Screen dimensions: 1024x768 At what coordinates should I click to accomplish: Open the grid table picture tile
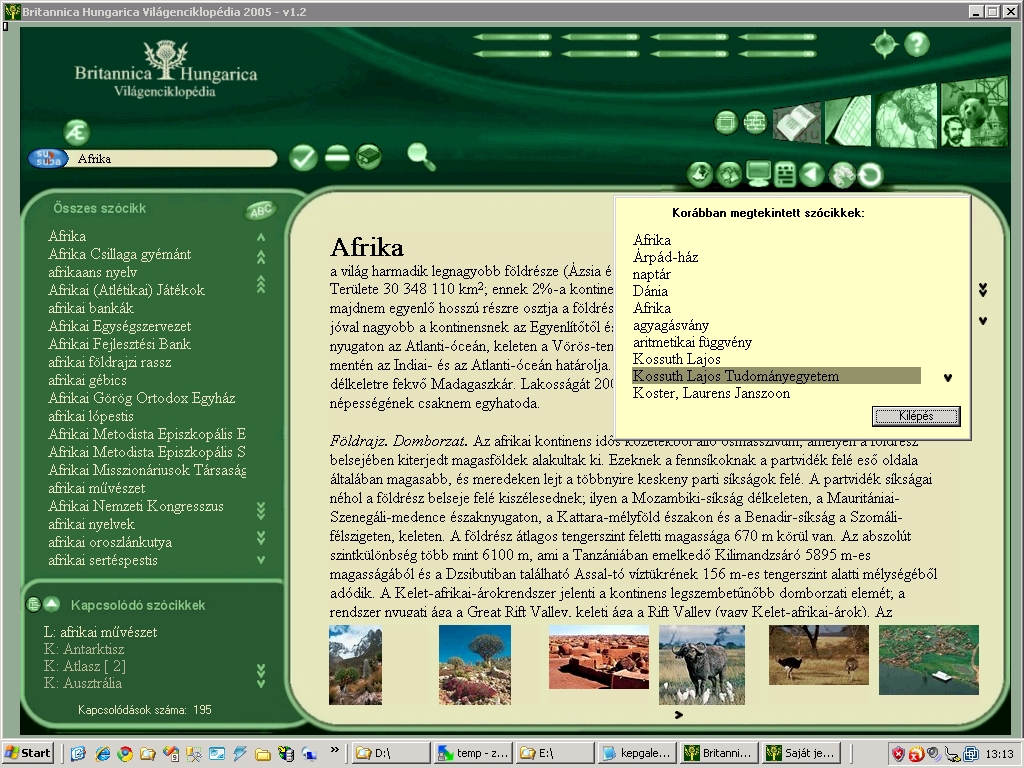point(848,121)
